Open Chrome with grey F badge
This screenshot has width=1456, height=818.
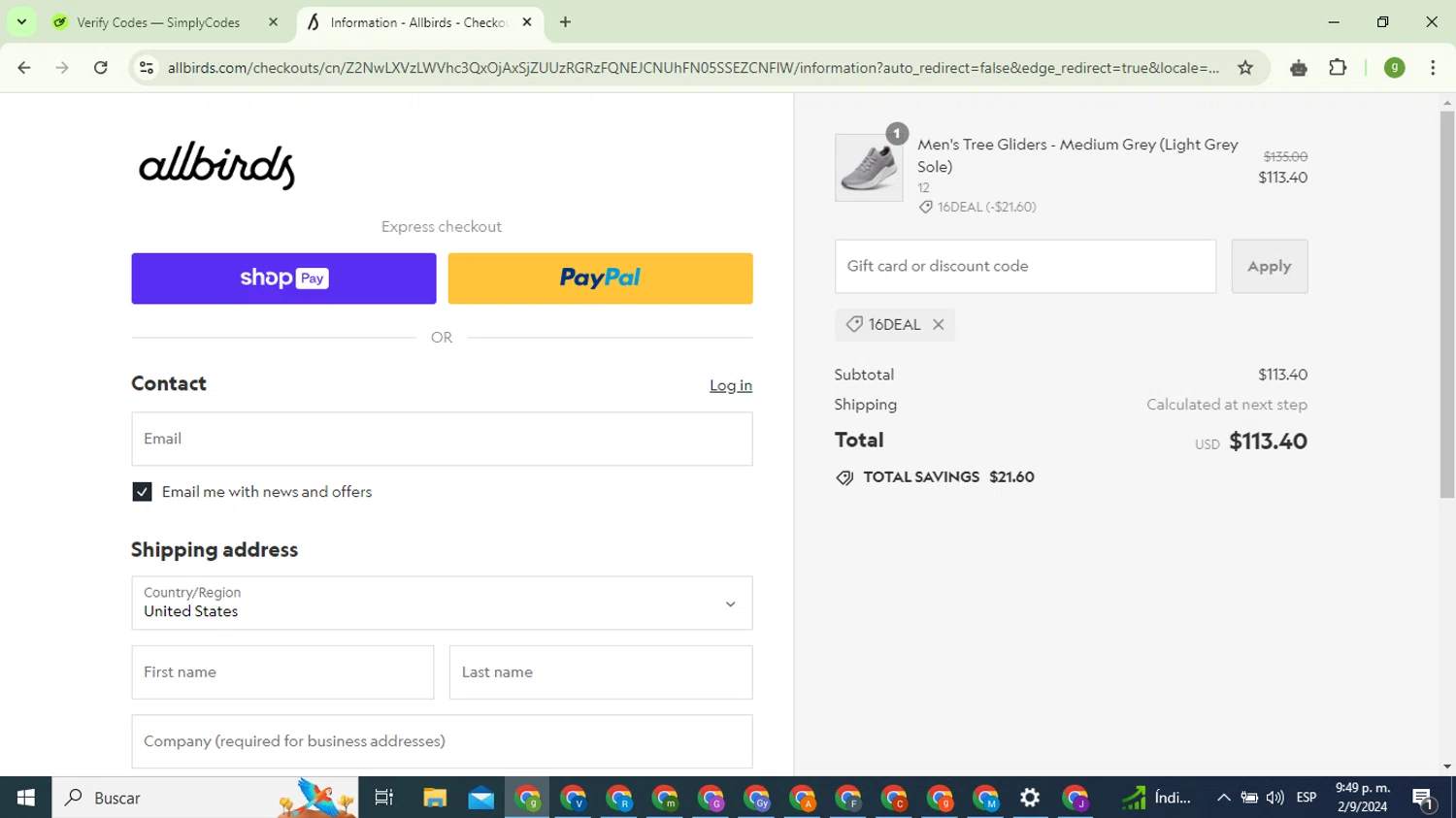(x=848, y=798)
